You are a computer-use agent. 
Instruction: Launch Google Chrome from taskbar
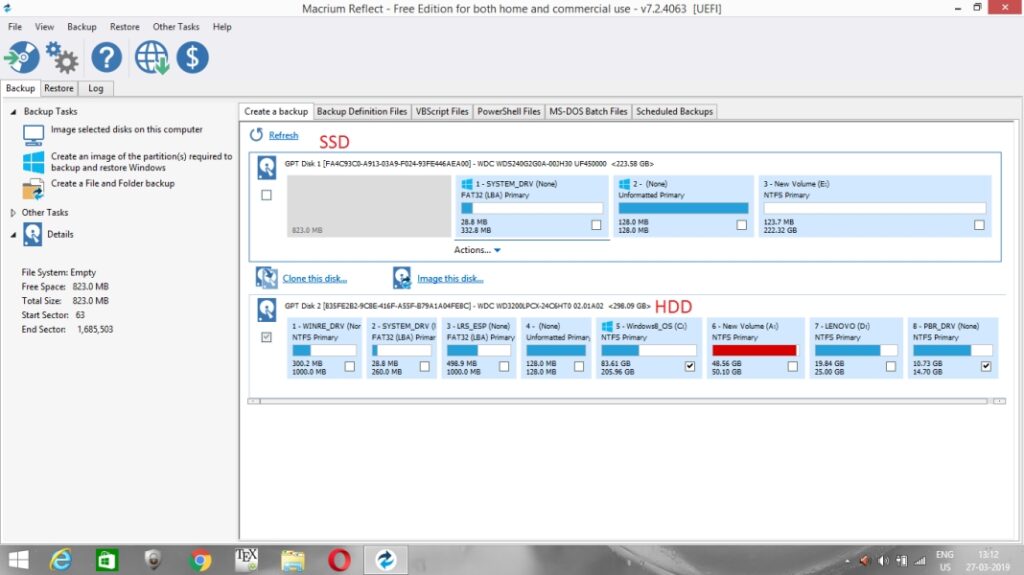coord(200,560)
